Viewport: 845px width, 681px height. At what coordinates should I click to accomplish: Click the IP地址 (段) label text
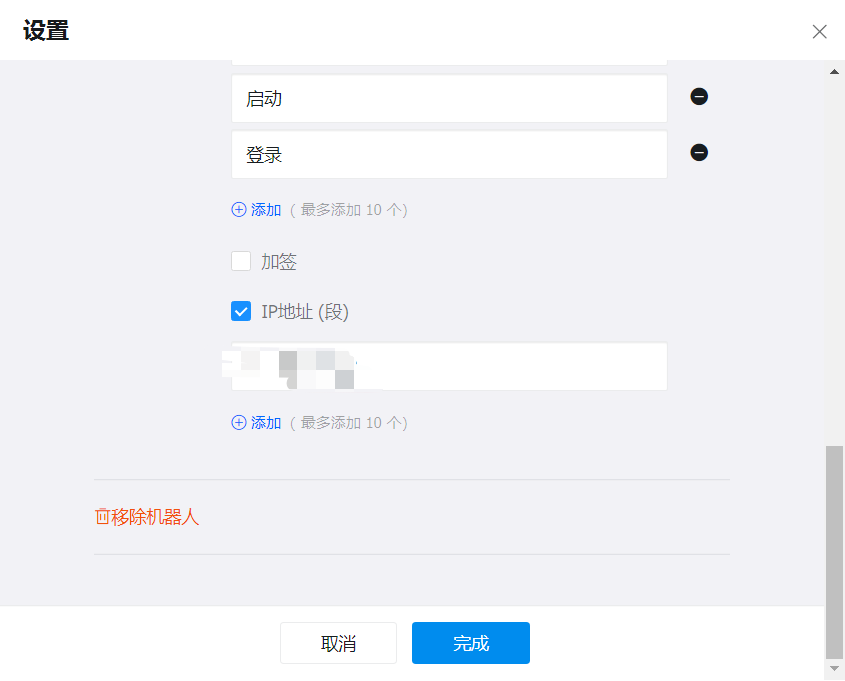tap(305, 312)
